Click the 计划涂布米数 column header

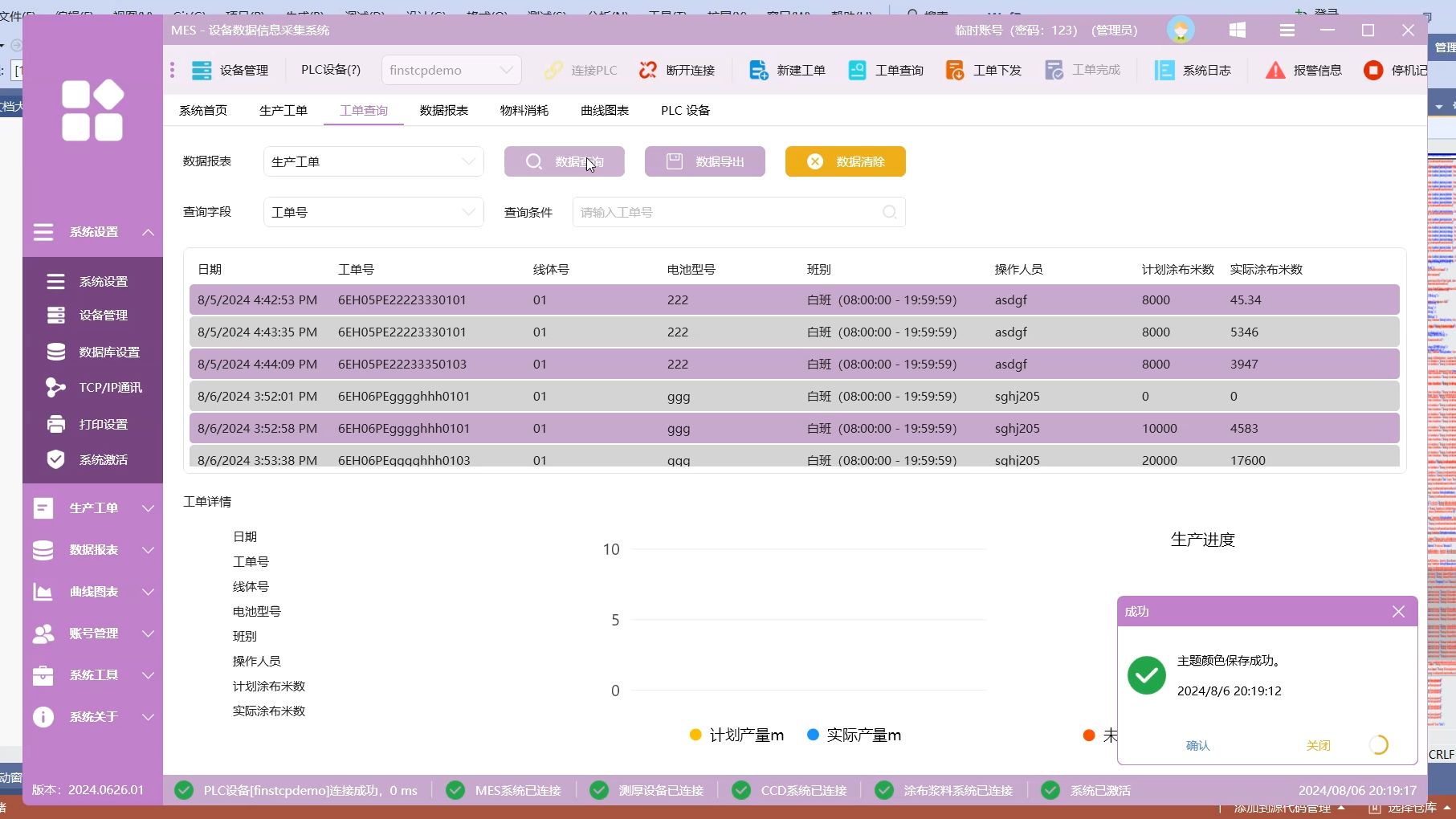[1177, 269]
